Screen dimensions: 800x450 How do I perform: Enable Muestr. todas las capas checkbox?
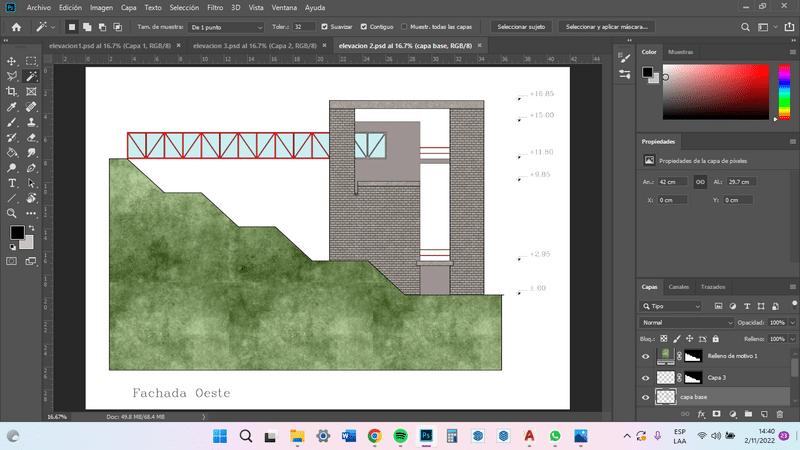[x=403, y=26]
